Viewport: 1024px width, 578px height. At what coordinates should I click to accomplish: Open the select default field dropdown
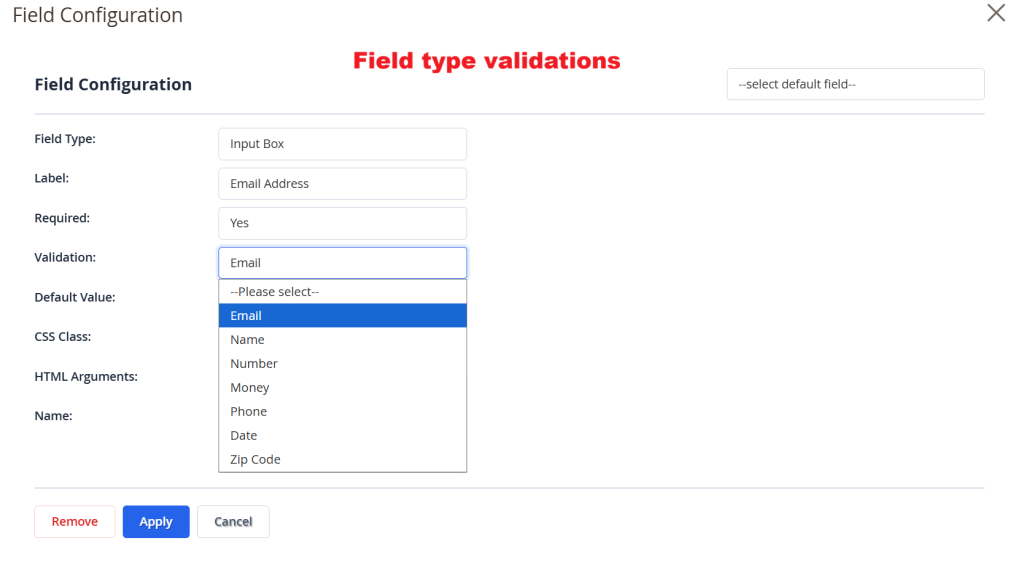[856, 84]
